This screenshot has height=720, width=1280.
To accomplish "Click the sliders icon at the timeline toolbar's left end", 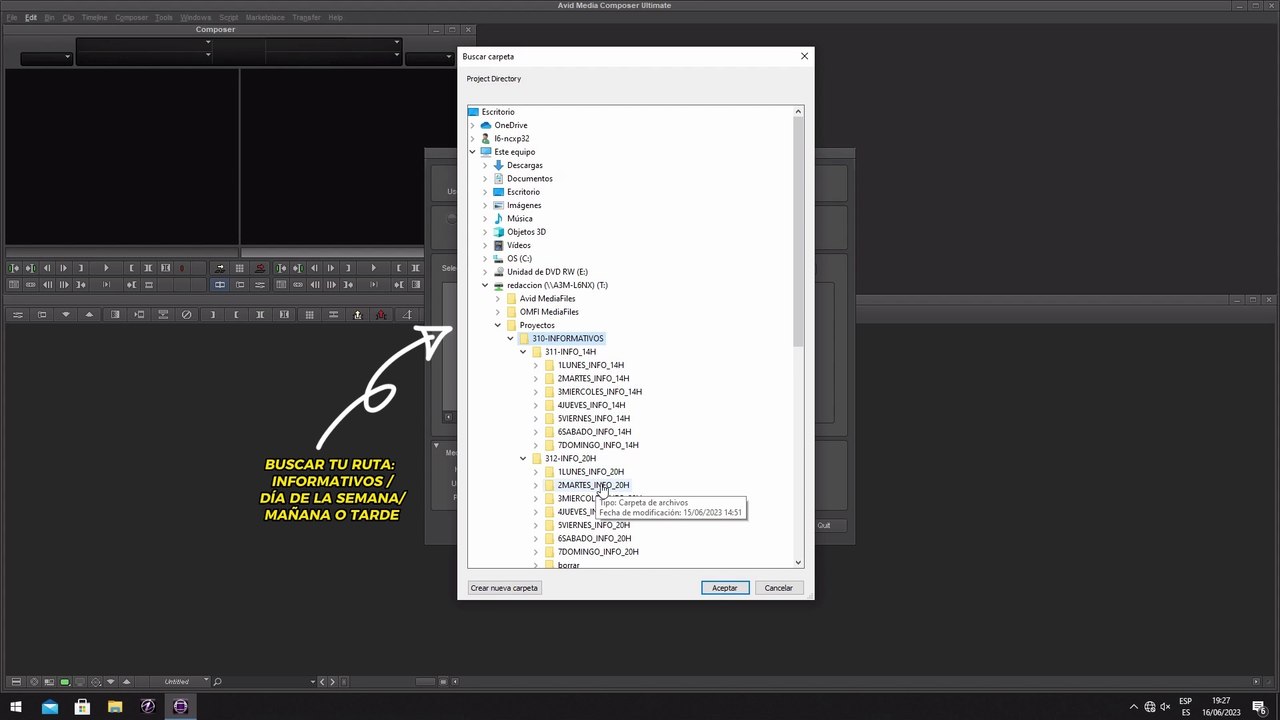I will (17, 315).
